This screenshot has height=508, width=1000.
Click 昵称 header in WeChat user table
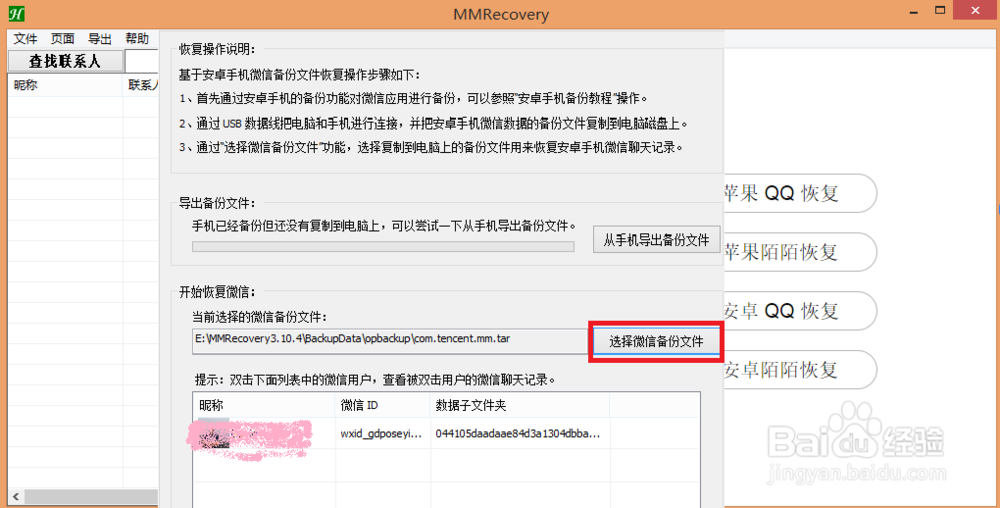tap(264, 405)
